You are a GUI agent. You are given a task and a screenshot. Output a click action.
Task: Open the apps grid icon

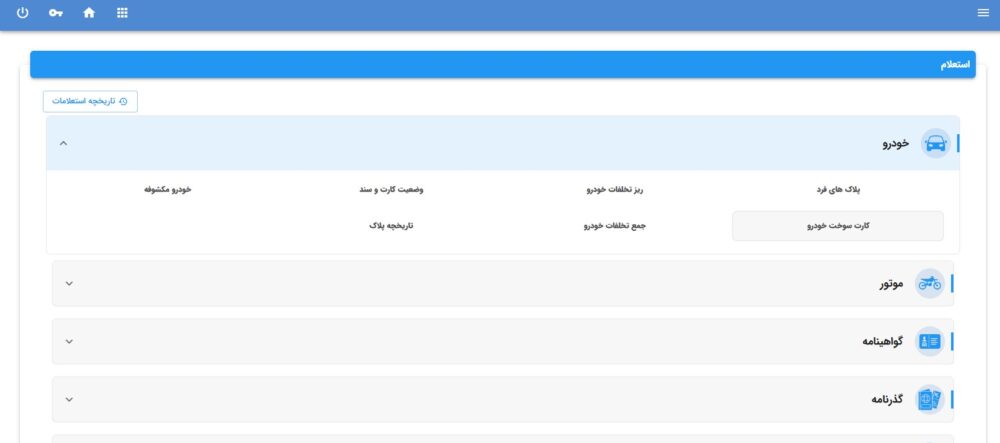click(x=122, y=13)
